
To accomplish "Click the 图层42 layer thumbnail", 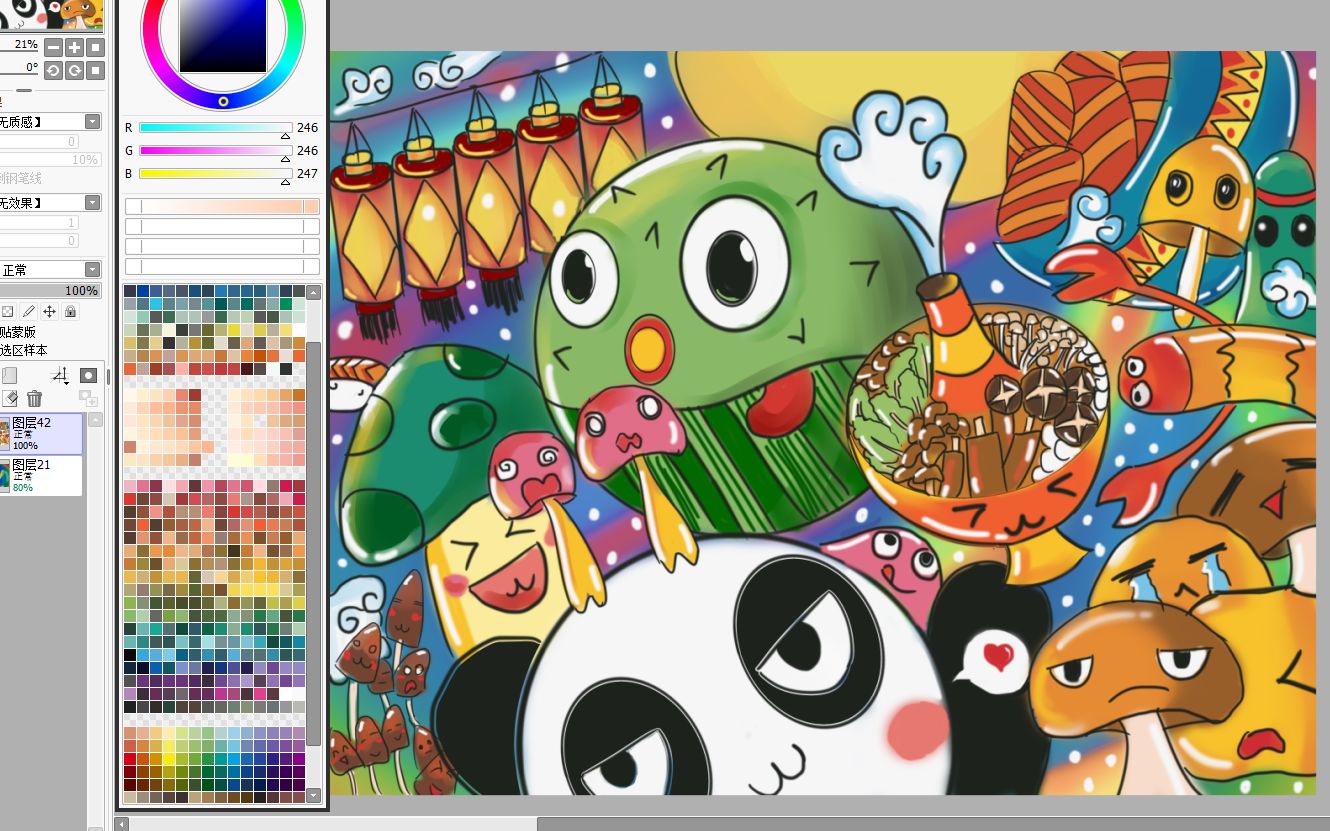I will click(x=5, y=435).
